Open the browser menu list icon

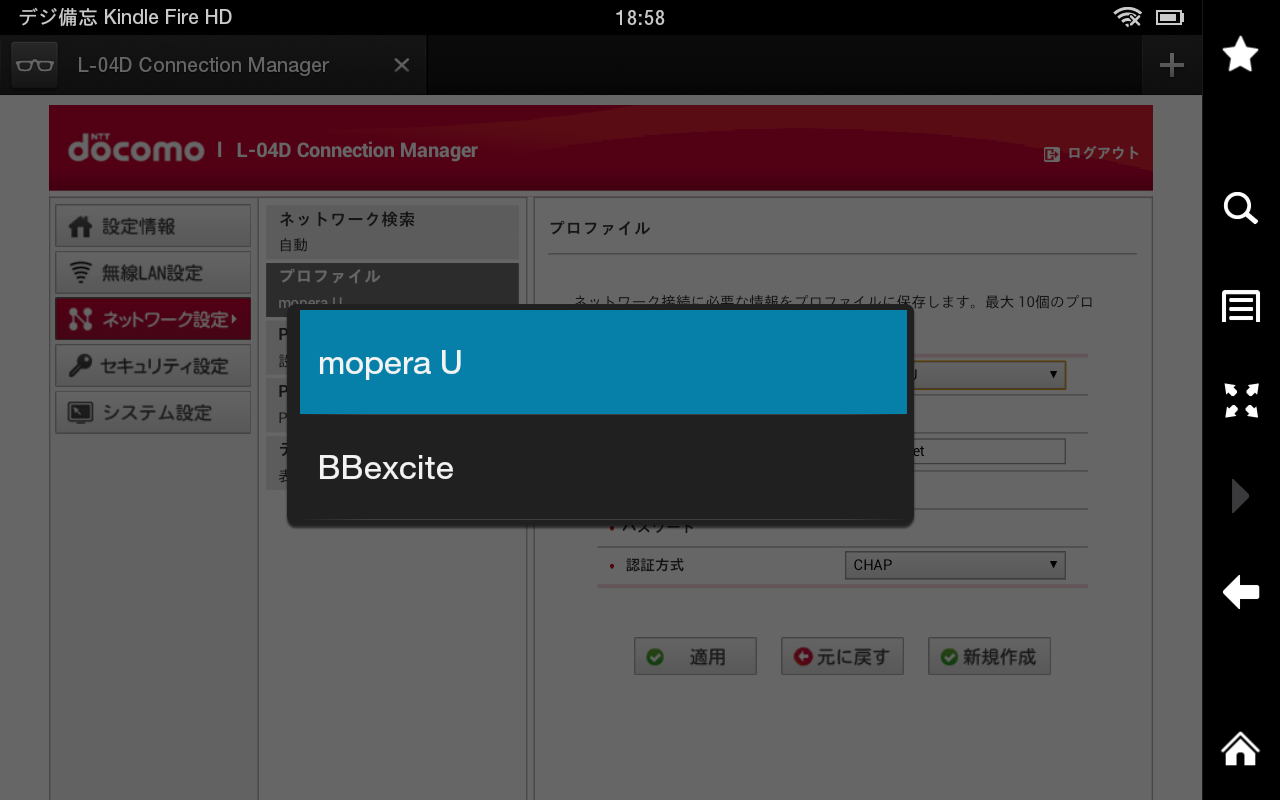pos(1241,306)
